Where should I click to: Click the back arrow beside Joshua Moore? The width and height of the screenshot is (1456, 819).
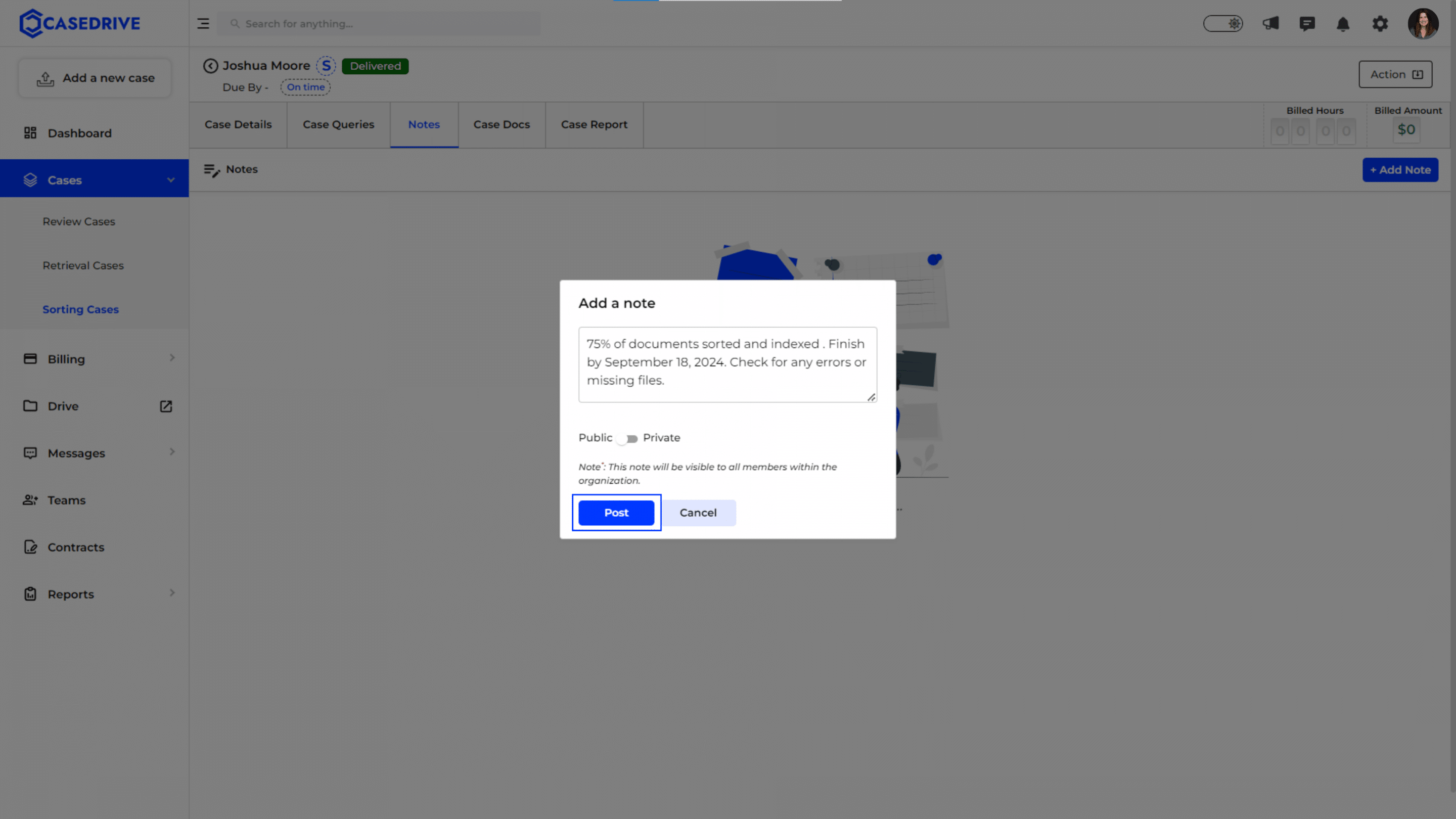210,66
